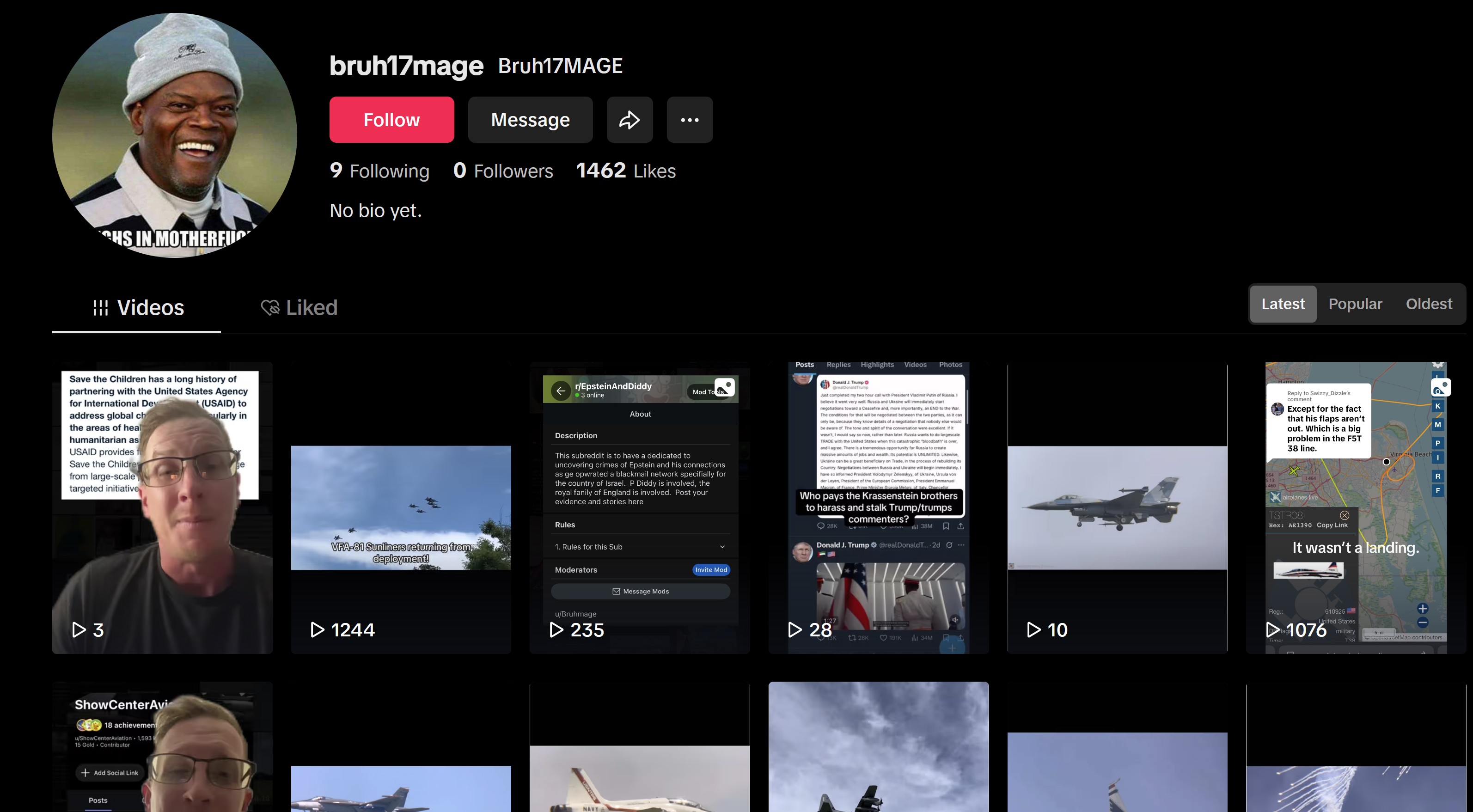View the 0 Followers list
This screenshot has width=1473, height=812.
click(x=503, y=171)
